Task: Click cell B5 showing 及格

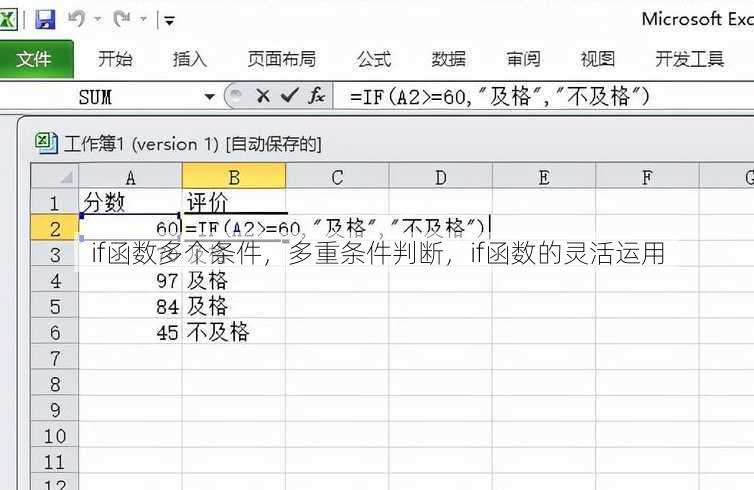Action: click(x=234, y=306)
